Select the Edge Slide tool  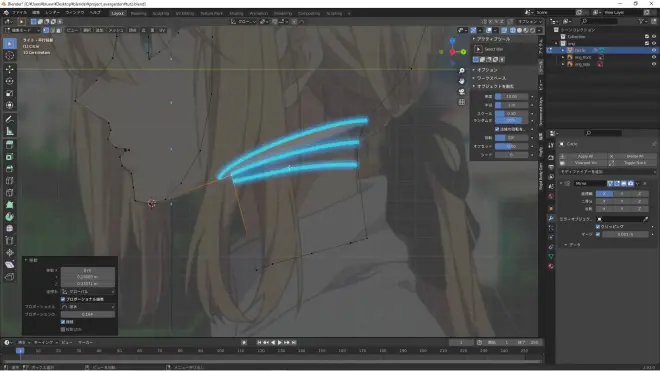(x=10, y=241)
